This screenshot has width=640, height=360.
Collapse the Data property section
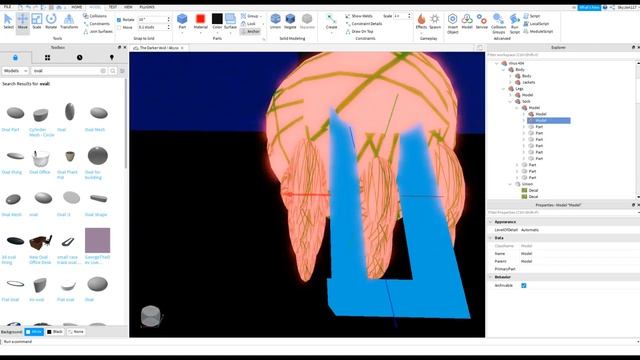pos(491,238)
